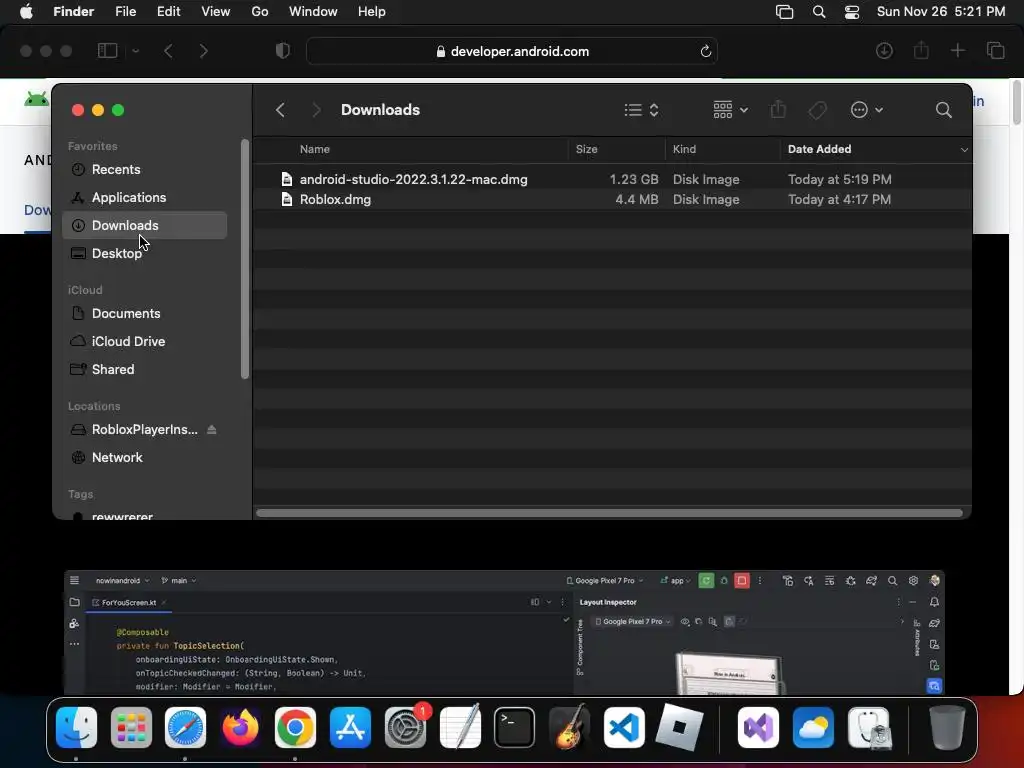This screenshot has width=1024, height=768.
Task: Open the Finder action ellipsis menu
Action: coord(867,110)
